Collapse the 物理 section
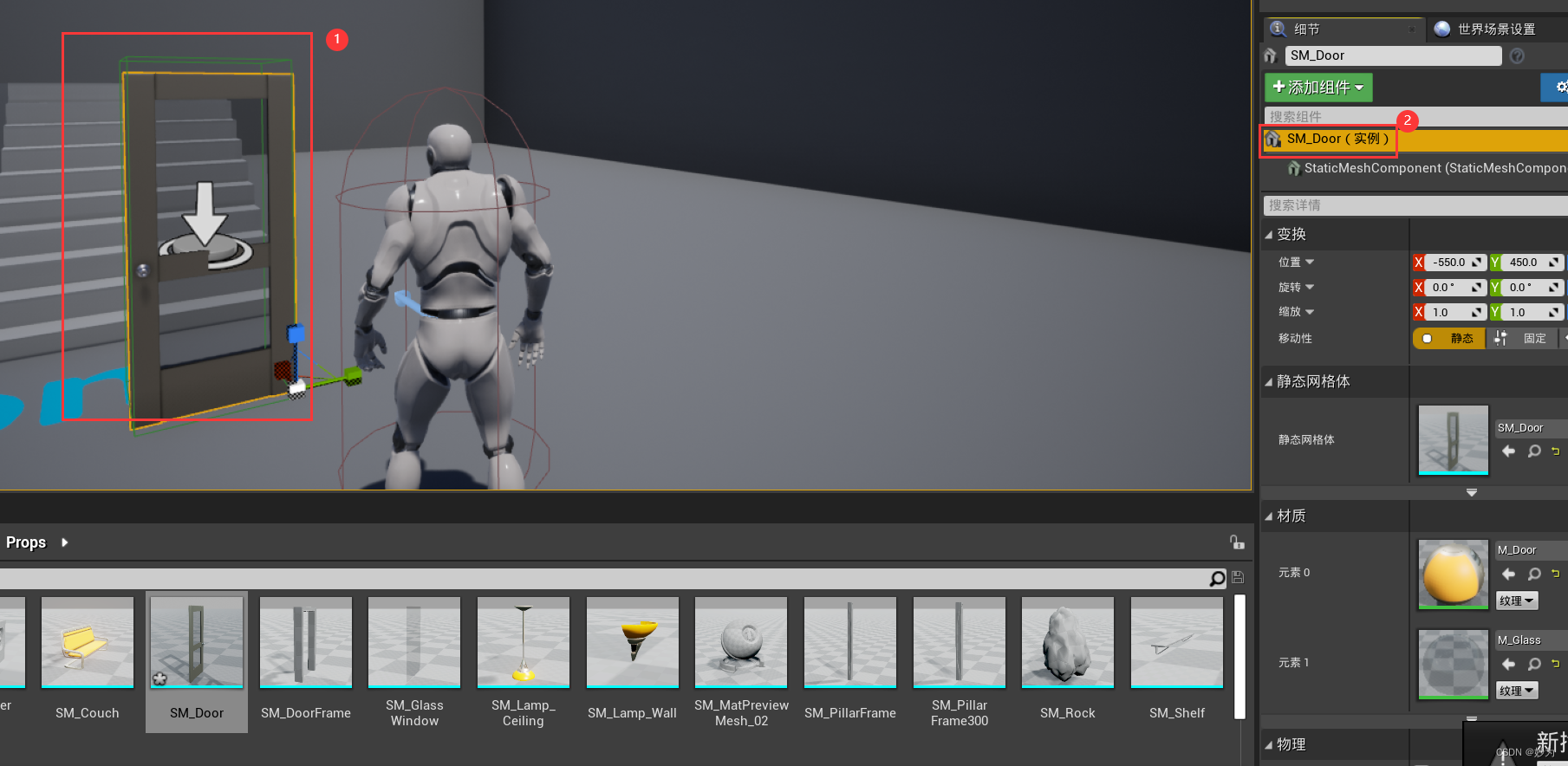The height and width of the screenshot is (766, 1568). pyautogui.click(x=1269, y=745)
